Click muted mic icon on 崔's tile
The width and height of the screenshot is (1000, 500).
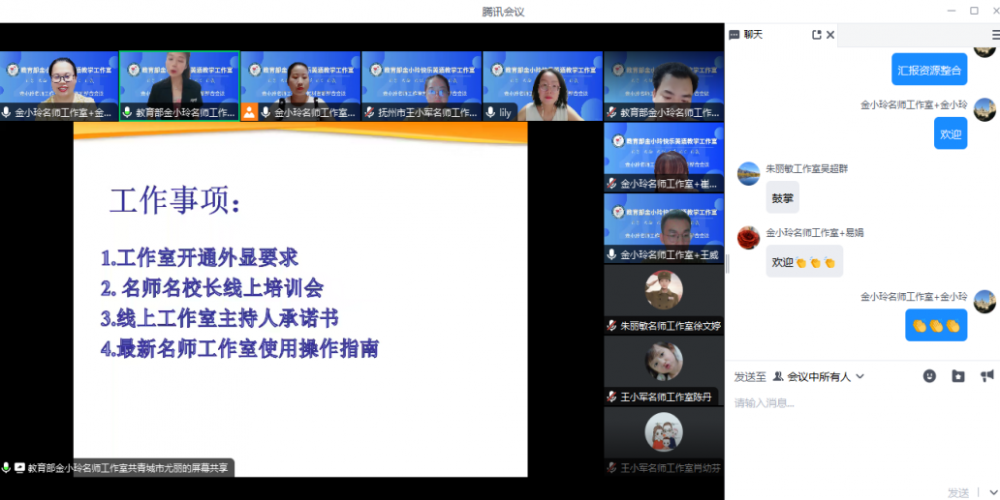[612, 184]
